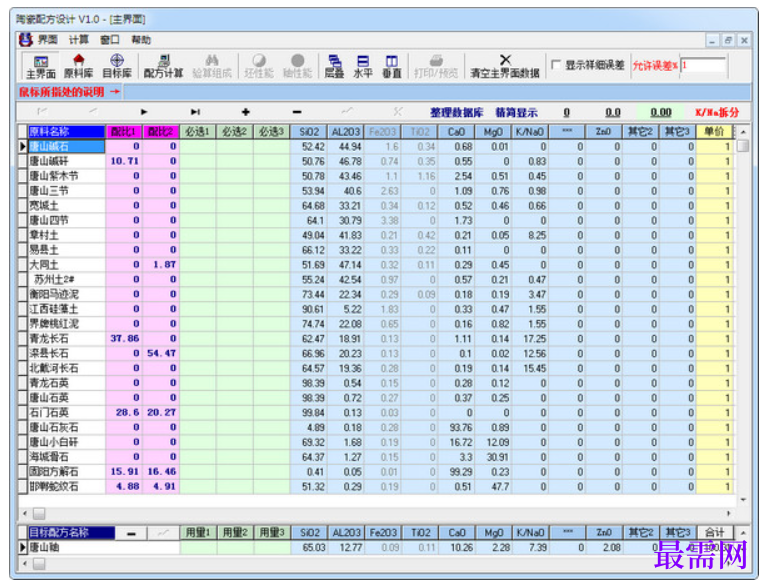
Task: Open the 计算 menu
Action: click(79, 40)
